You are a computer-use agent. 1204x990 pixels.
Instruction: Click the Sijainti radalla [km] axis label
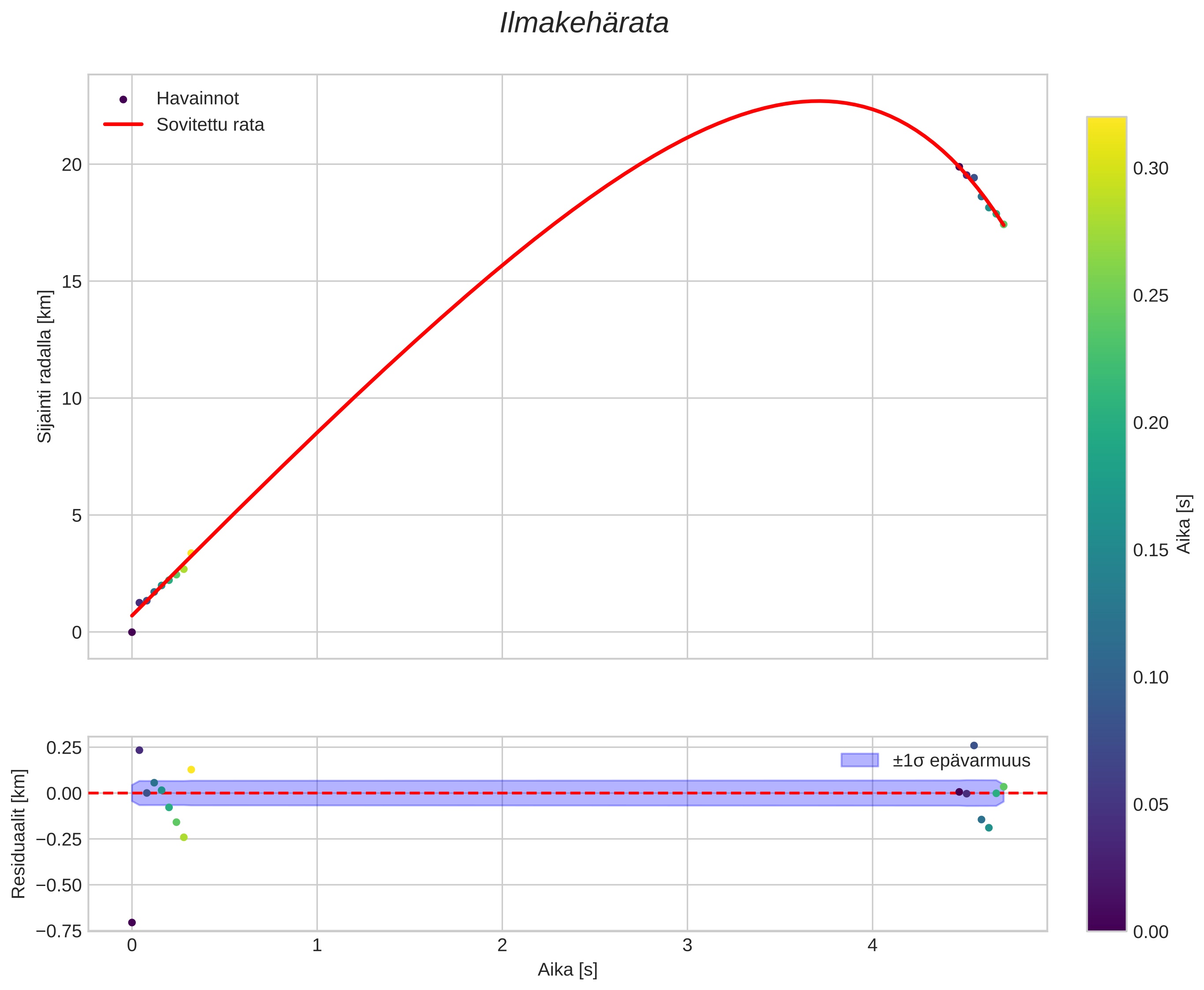tap(45, 366)
